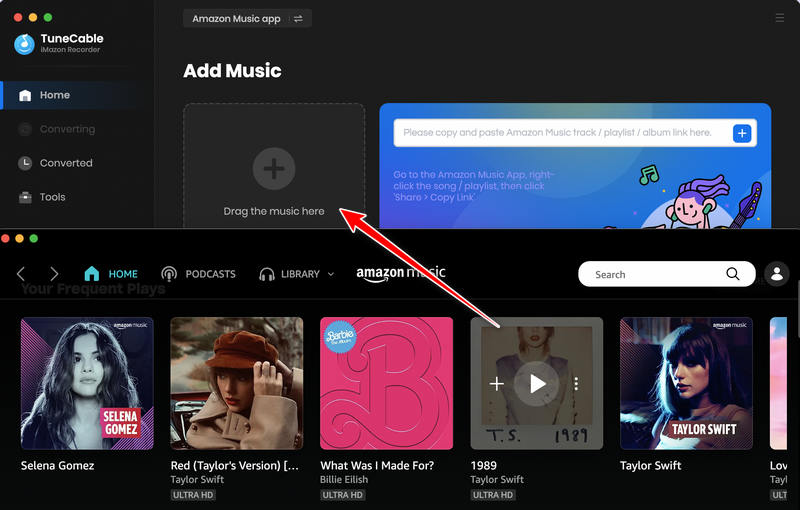Open the user profile icon
The image size is (800, 510).
(x=777, y=274)
